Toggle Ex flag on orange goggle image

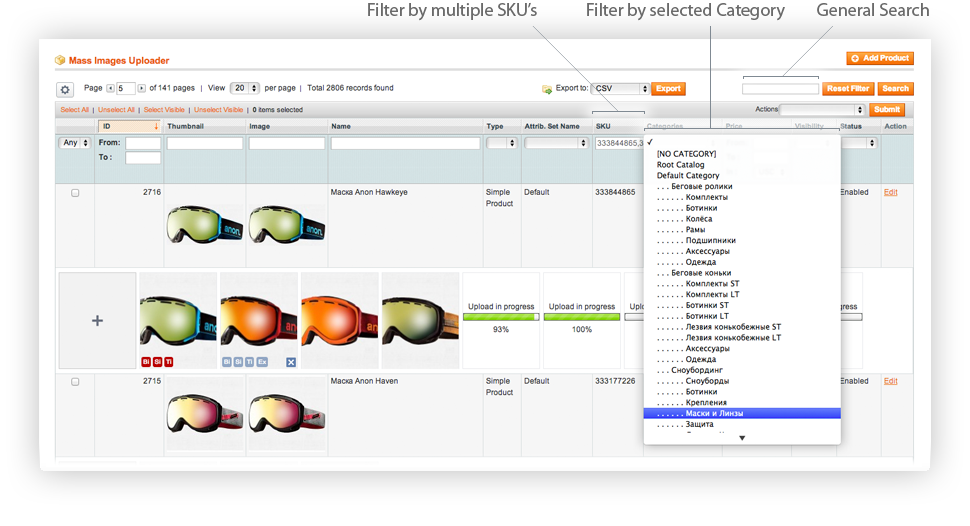(x=262, y=361)
